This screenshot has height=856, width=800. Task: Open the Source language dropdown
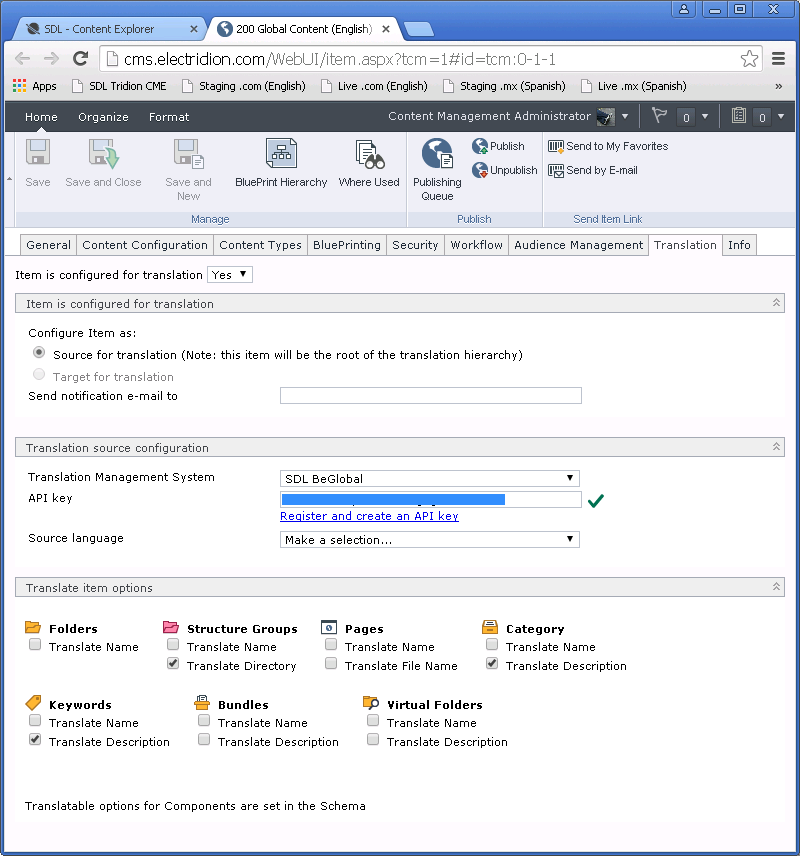click(x=430, y=540)
